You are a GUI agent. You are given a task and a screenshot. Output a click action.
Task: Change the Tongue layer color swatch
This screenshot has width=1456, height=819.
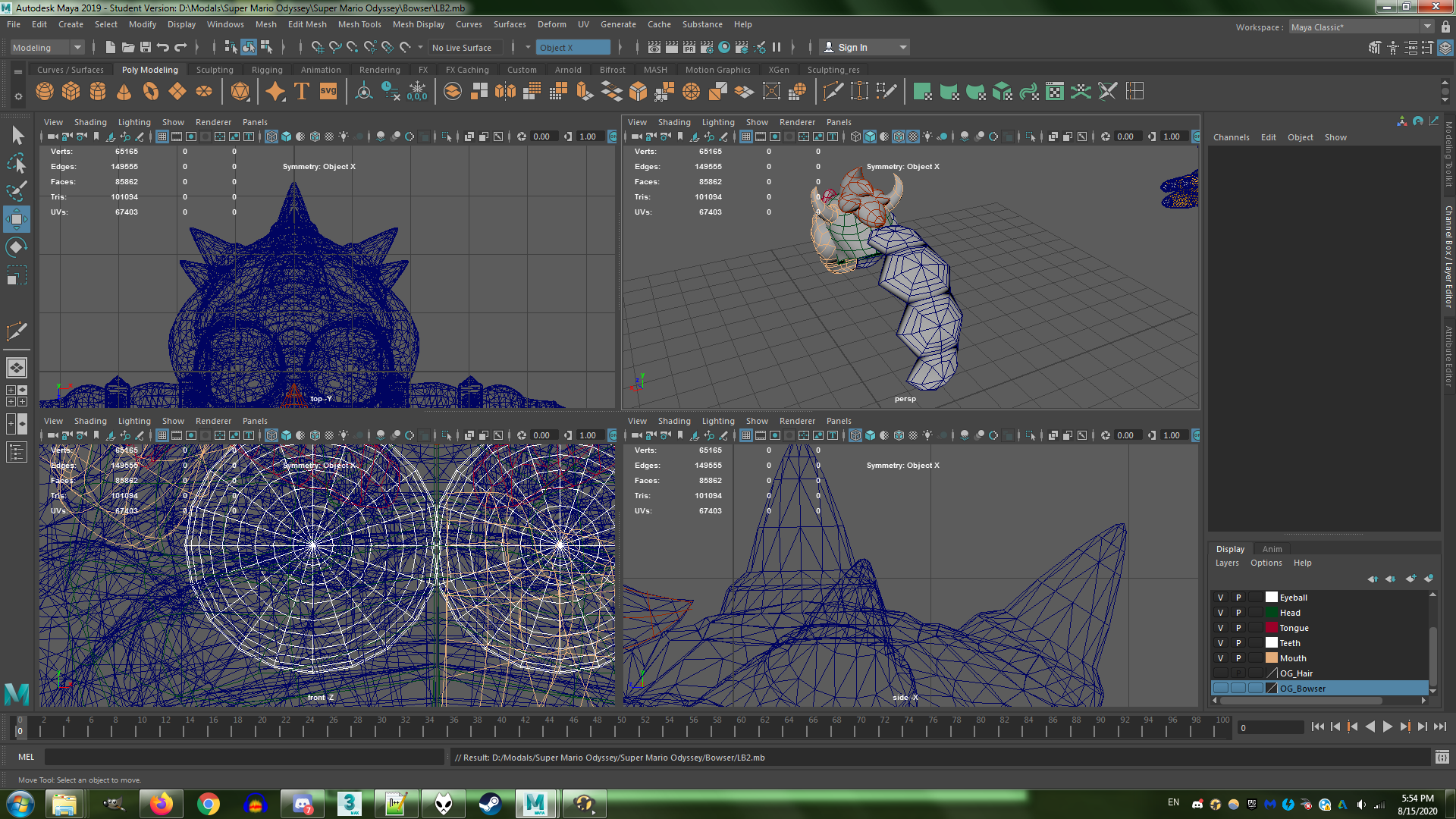point(1272,628)
